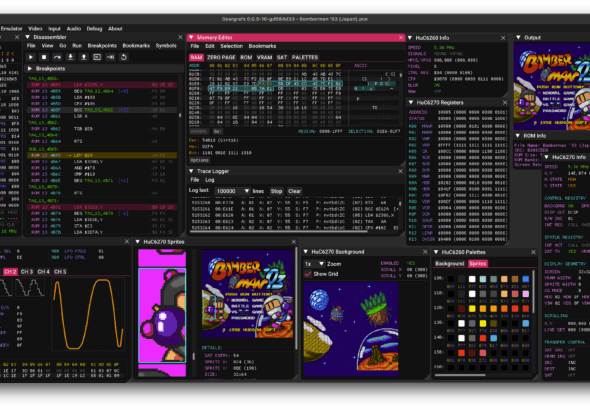Open the Video menu
The height and width of the screenshot is (410, 590).
pyautogui.click(x=35, y=29)
